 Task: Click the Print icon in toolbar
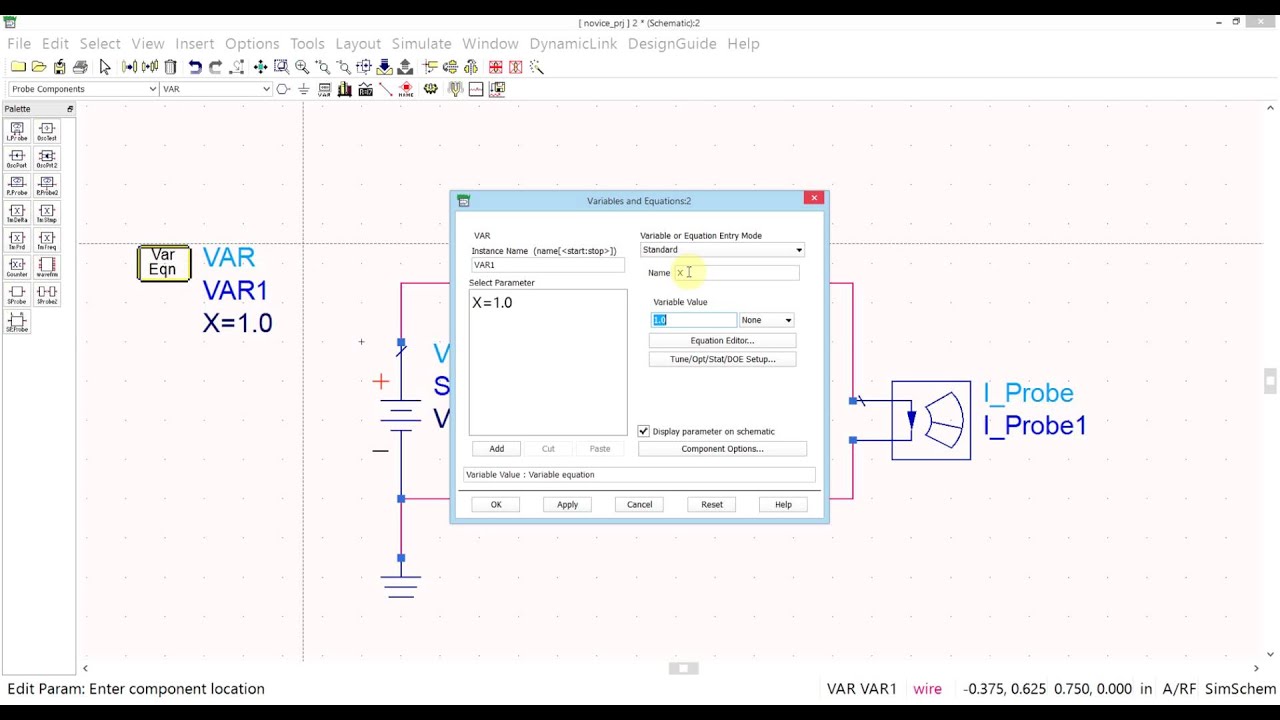(x=80, y=67)
